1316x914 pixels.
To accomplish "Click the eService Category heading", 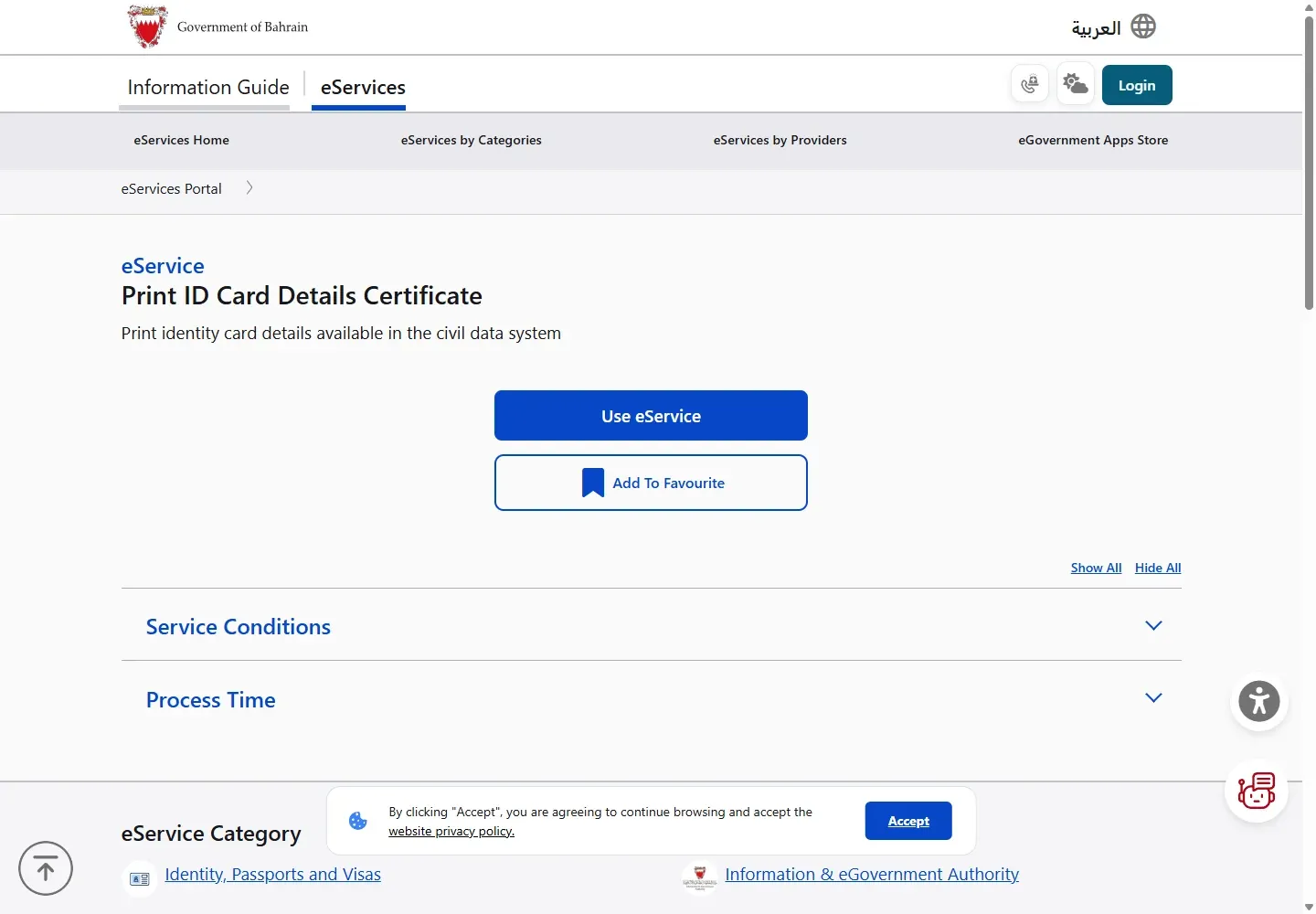I will tap(211, 834).
